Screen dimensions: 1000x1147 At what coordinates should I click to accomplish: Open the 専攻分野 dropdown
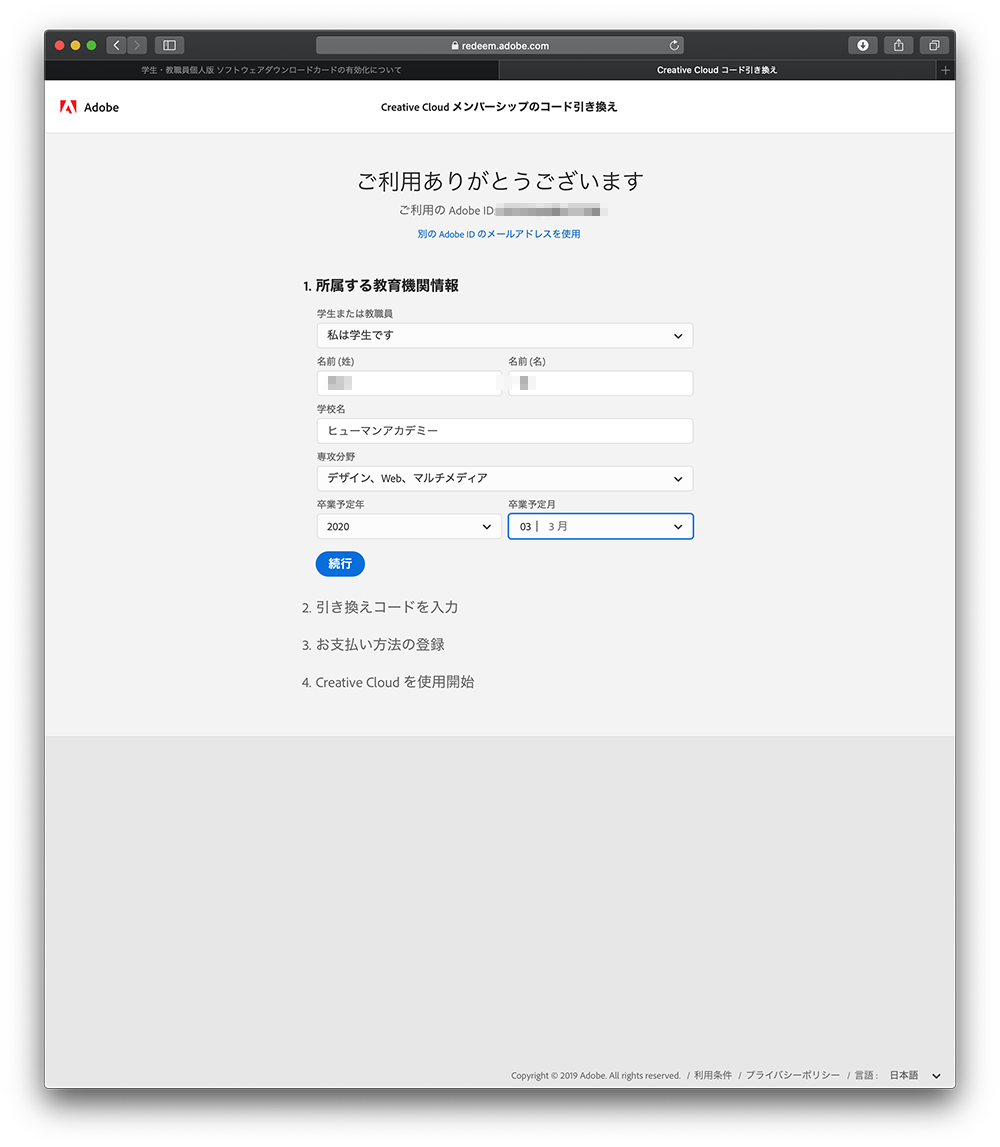pos(505,478)
